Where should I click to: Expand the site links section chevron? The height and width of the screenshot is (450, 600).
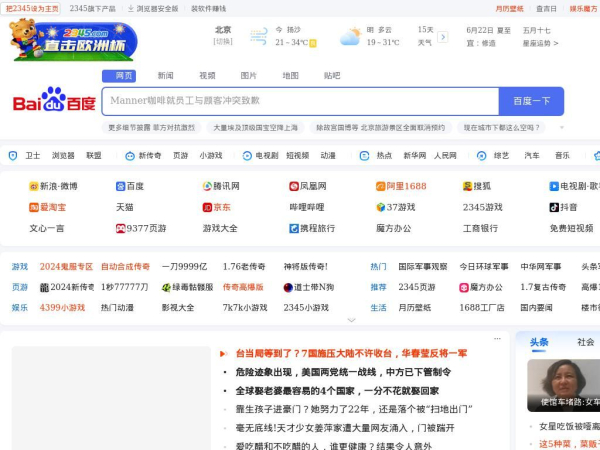click(x=351, y=320)
